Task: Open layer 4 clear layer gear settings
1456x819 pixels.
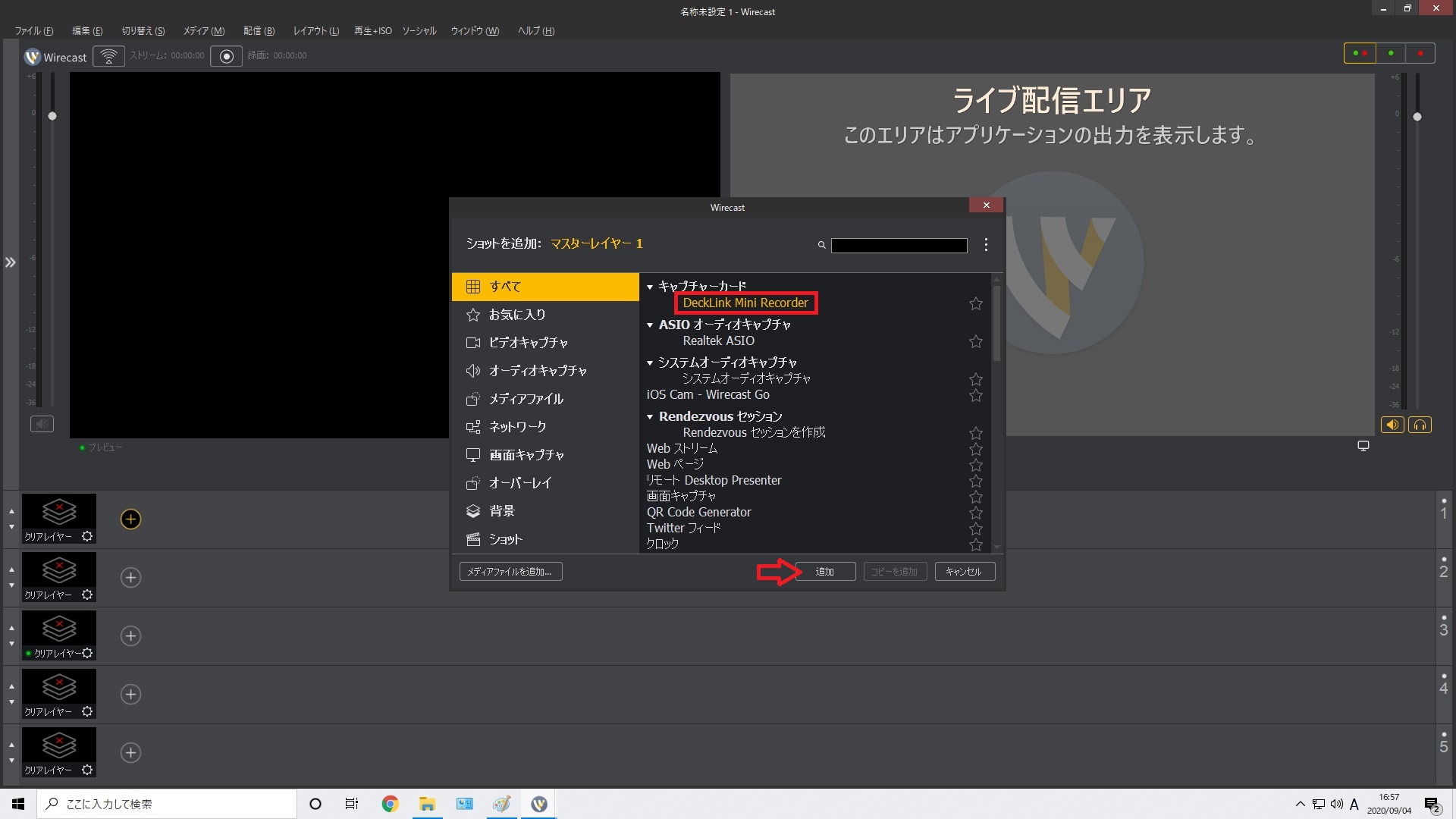Action: coord(87,711)
